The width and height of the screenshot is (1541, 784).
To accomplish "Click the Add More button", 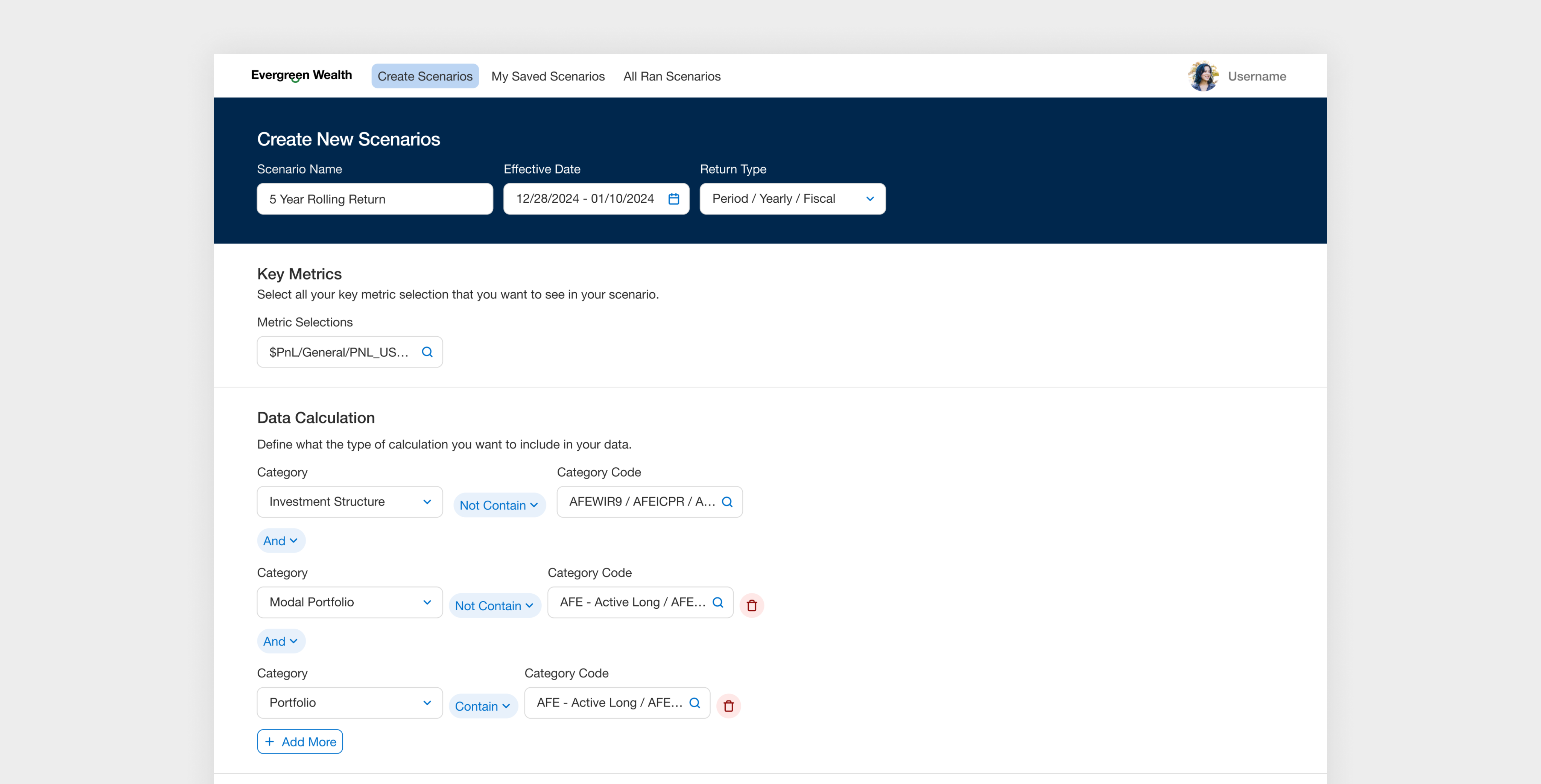I will click(300, 741).
